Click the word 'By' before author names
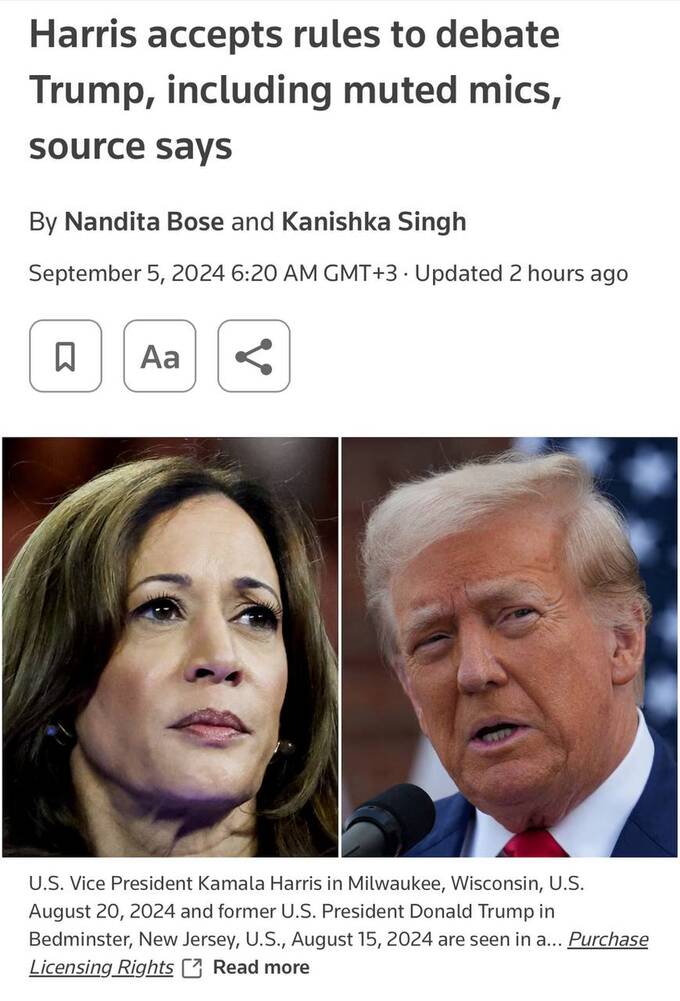The image size is (680, 1001). (43, 223)
